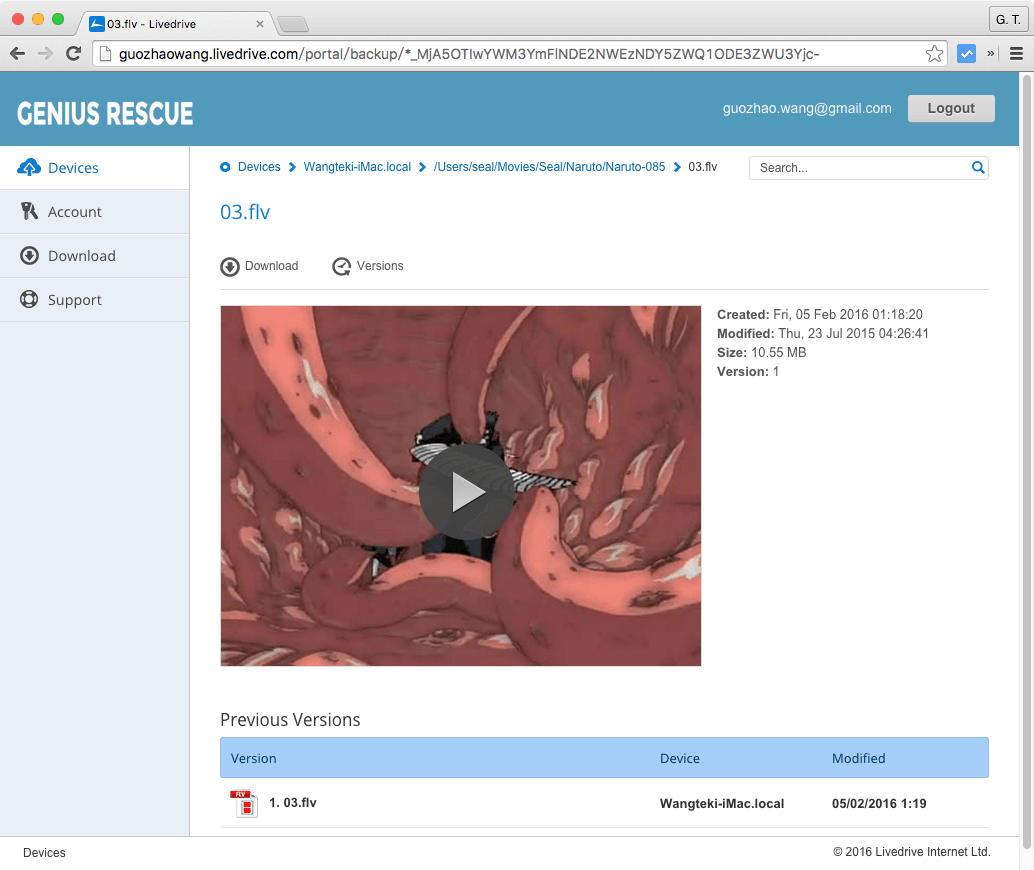Download the 03.flv file

point(260,266)
